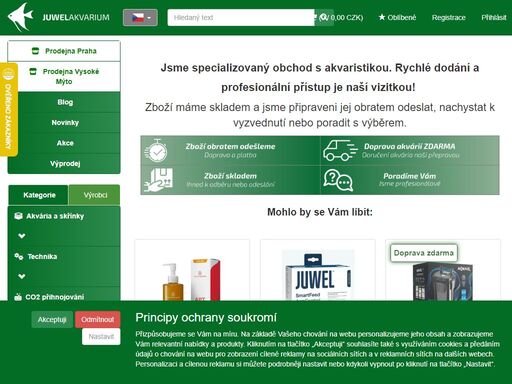Reject cookies with the Odmítnout button
The width and height of the screenshot is (512, 384).
[x=97, y=319]
